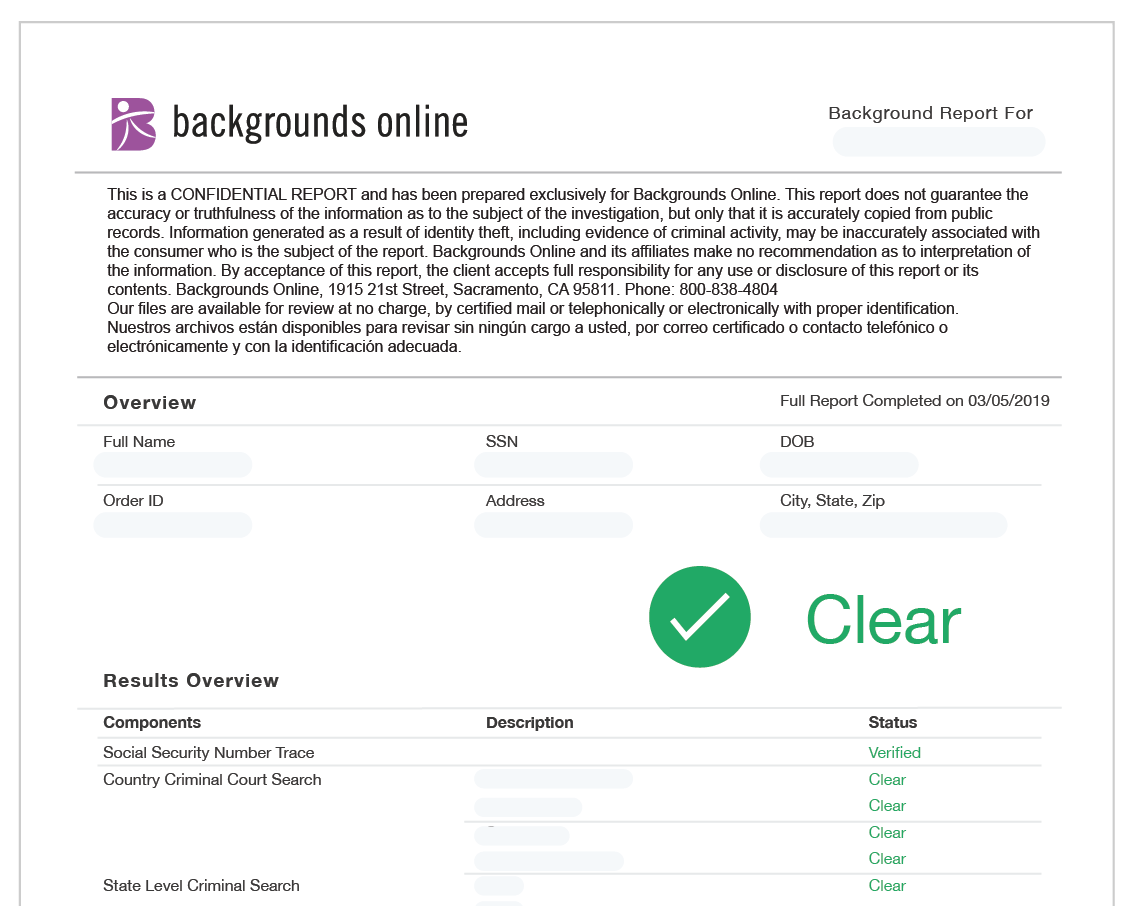The height and width of the screenshot is (906, 1140).
Task: Click the redacted DOB value
Action: [x=839, y=465]
